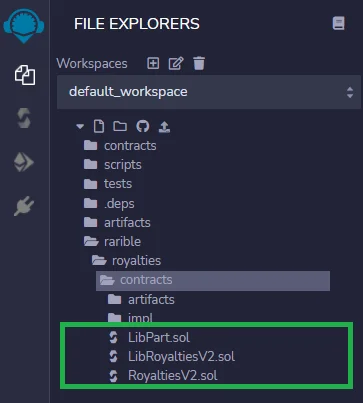Create a new file icon
Screen dimensions: 363x403
click(x=99, y=127)
